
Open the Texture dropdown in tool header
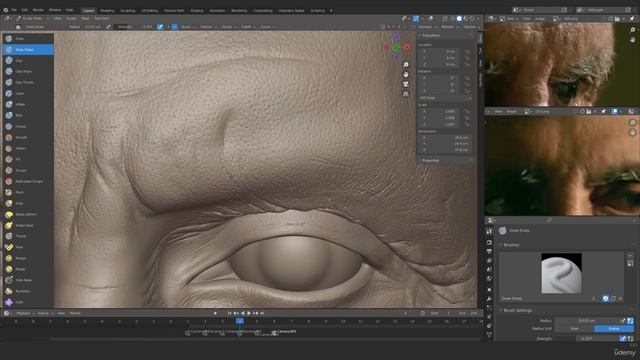coord(208,27)
